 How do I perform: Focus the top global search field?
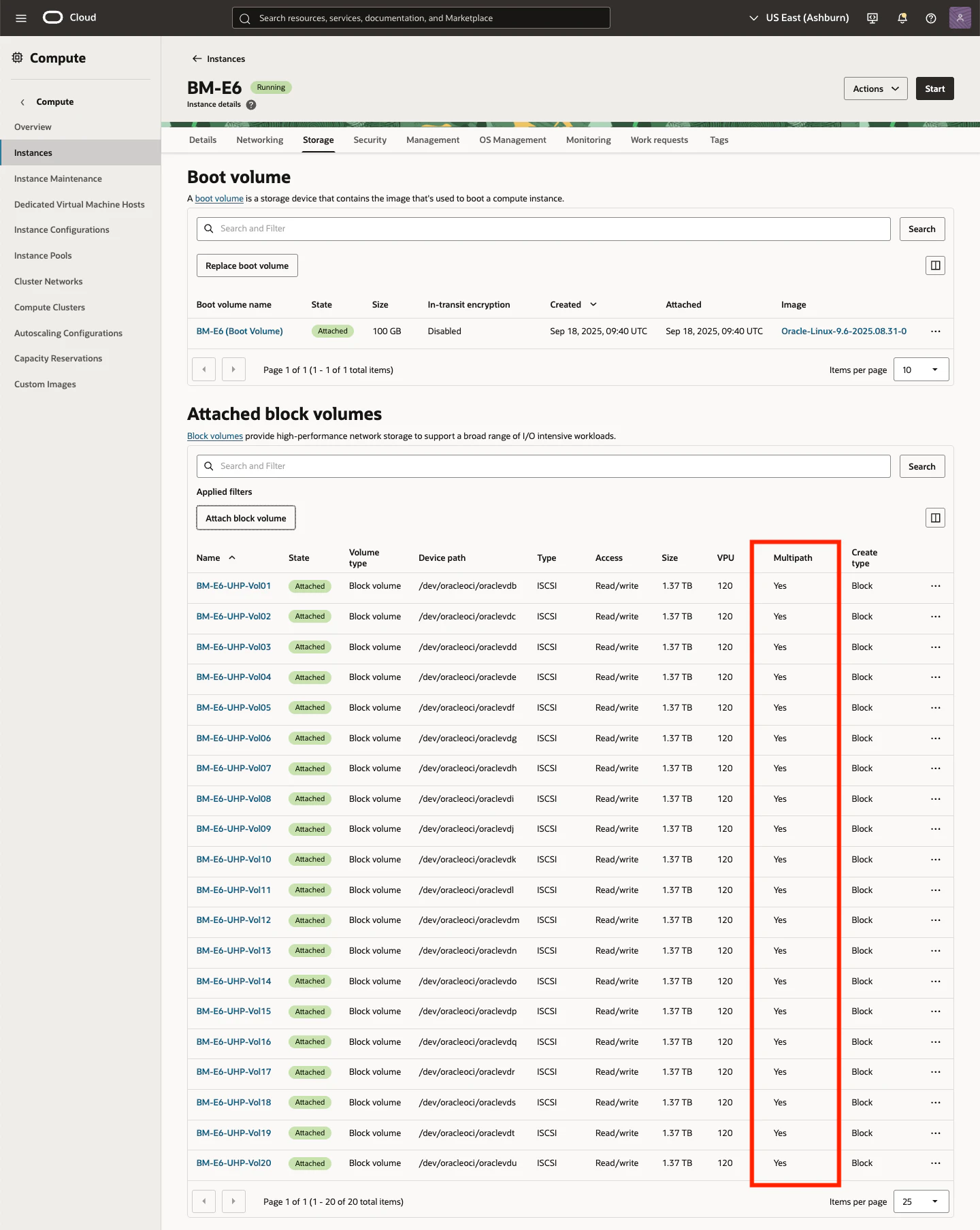click(421, 18)
